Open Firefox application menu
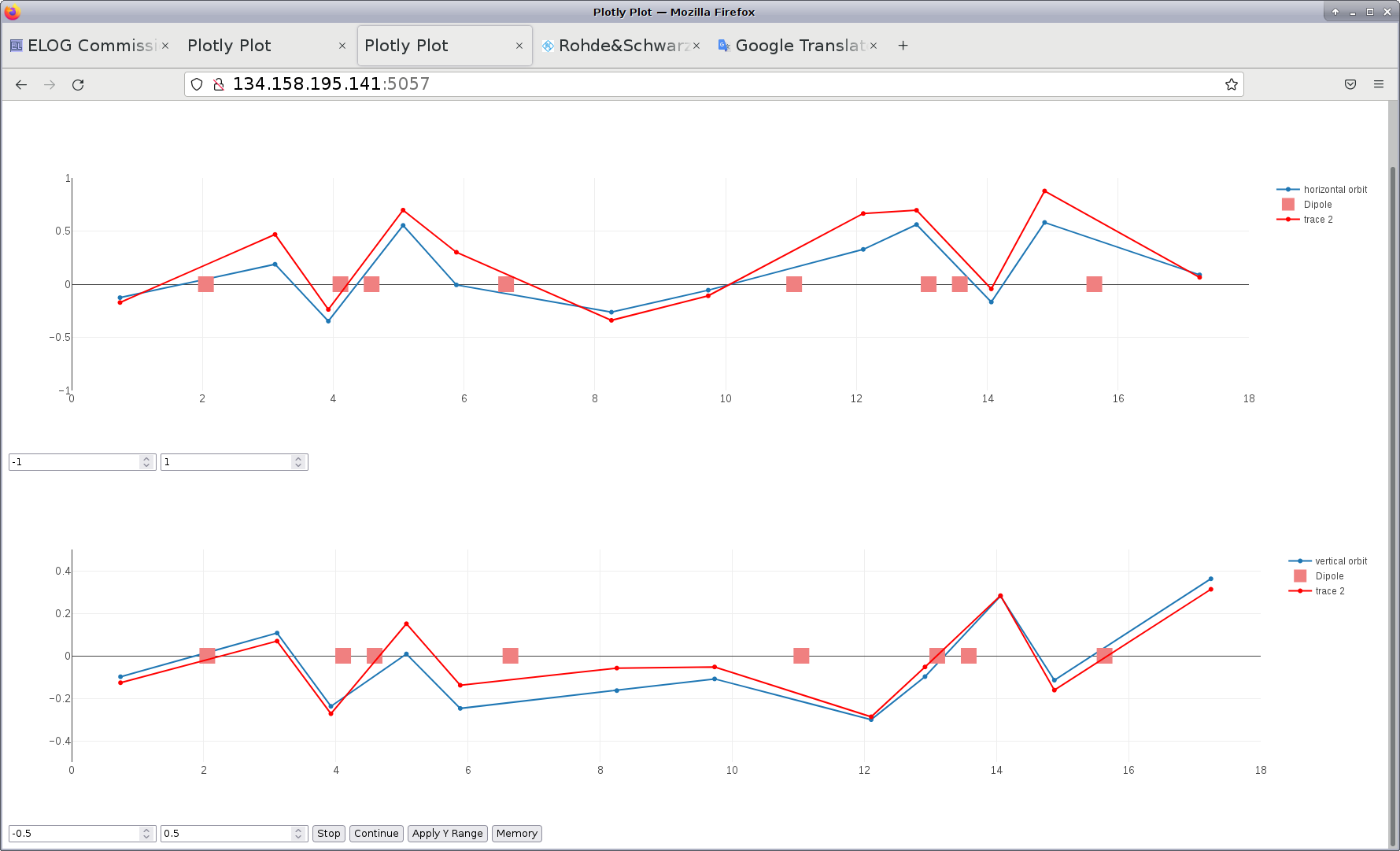 1378,85
